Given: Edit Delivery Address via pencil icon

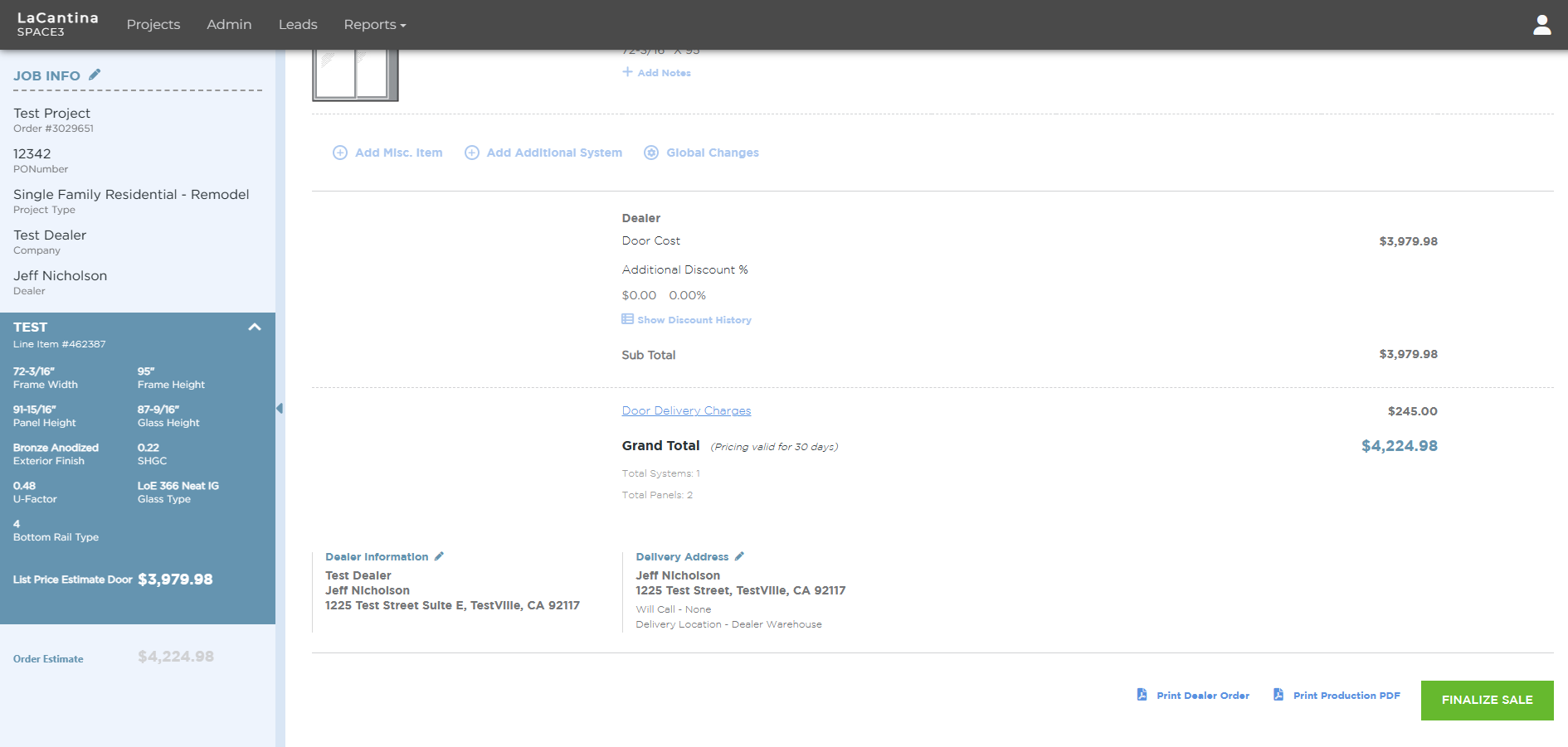Looking at the screenshot, I should 739,556.
